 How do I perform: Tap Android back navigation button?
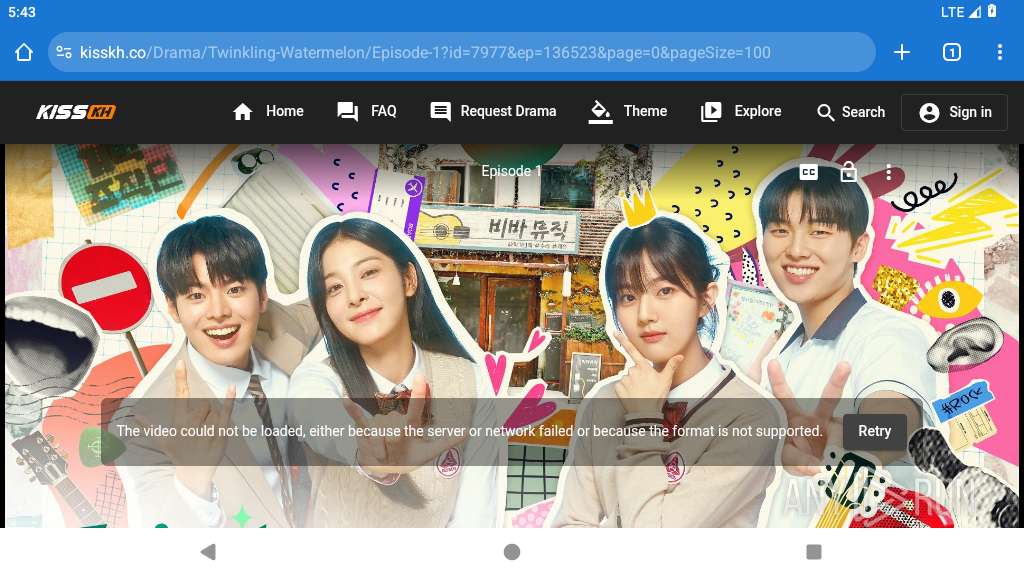208,552
